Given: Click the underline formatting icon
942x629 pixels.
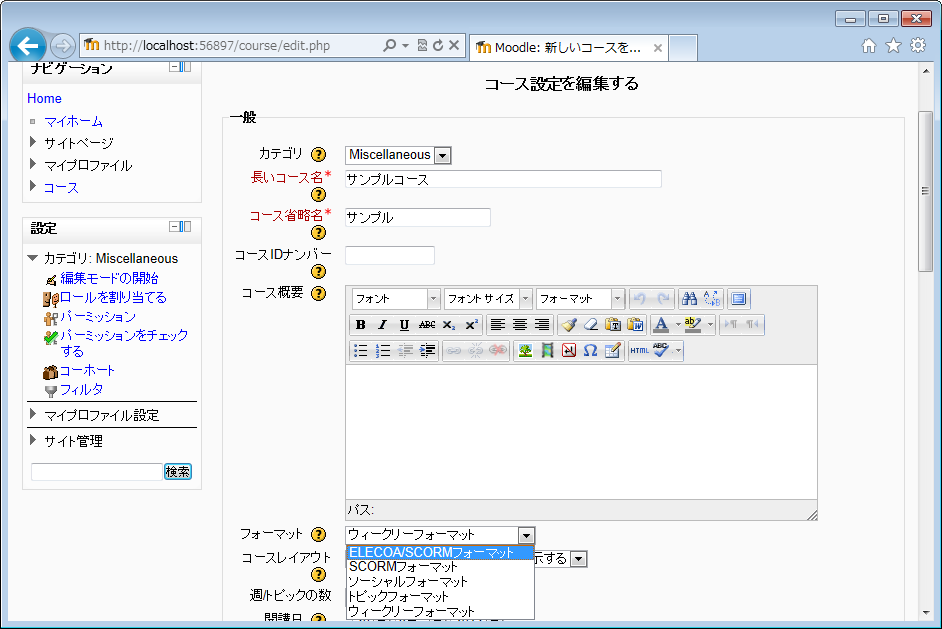Looking at the screenshot, I should pos(404,325).
